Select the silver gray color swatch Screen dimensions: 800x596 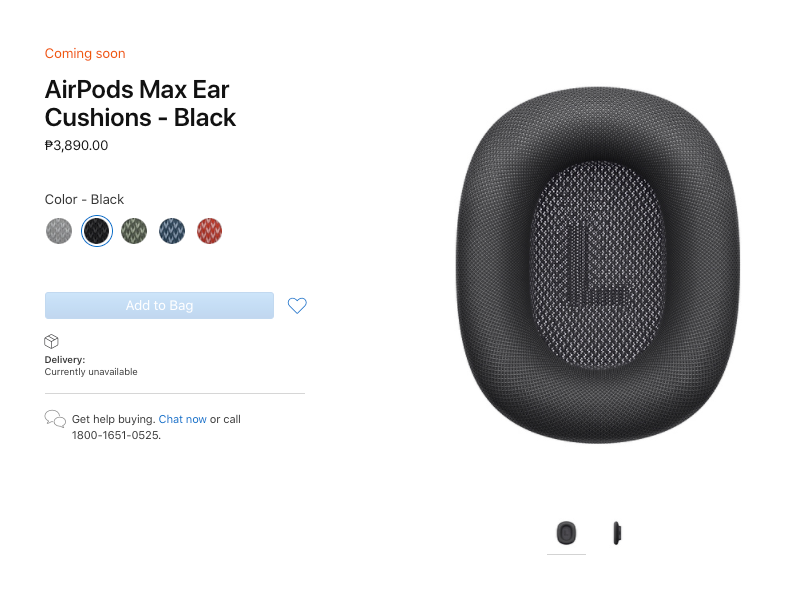click(x=59, y=231)
